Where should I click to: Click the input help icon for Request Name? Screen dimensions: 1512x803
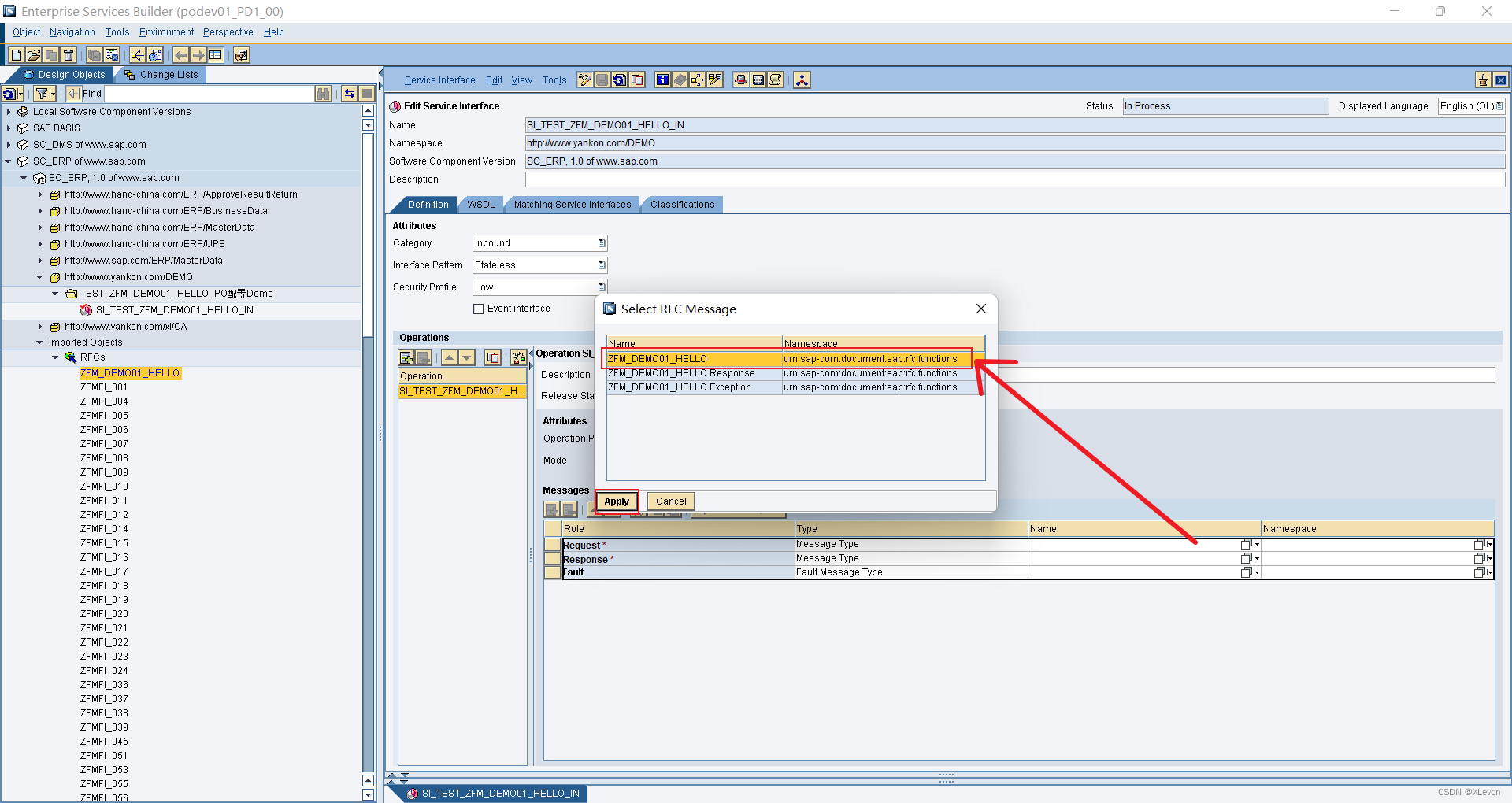1250,545
